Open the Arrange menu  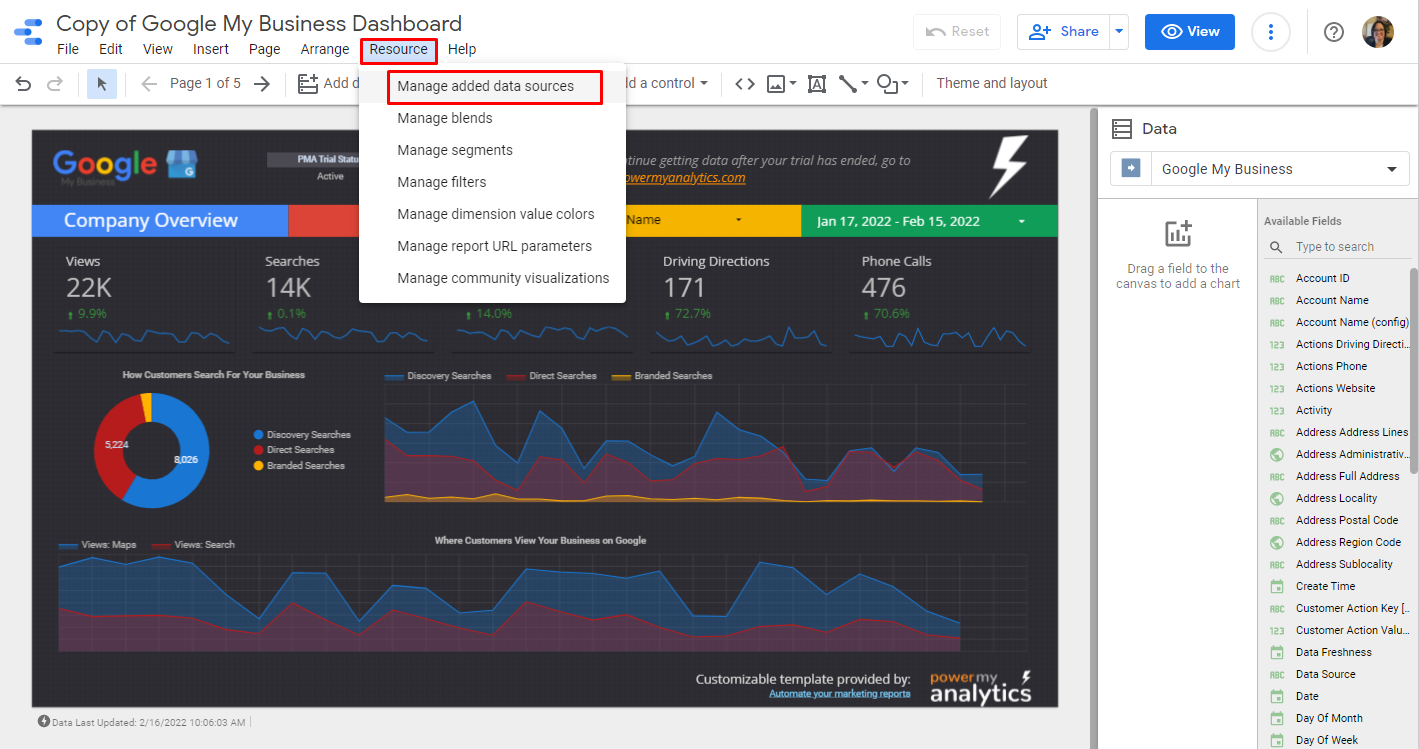[324, 49]
